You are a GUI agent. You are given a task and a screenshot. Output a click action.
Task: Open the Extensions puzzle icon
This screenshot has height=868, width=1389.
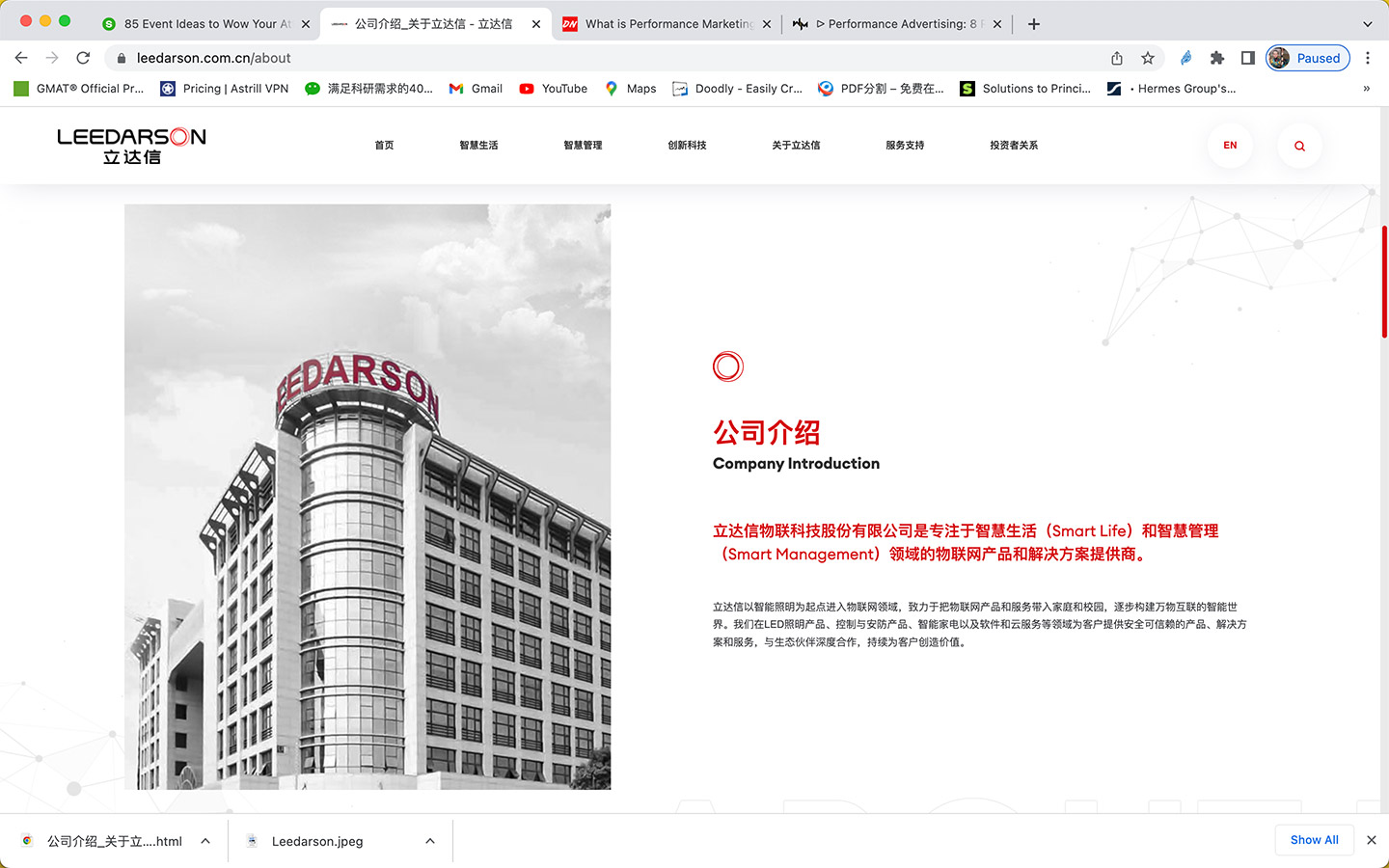pyautogui.click(x=1217, y=58)
